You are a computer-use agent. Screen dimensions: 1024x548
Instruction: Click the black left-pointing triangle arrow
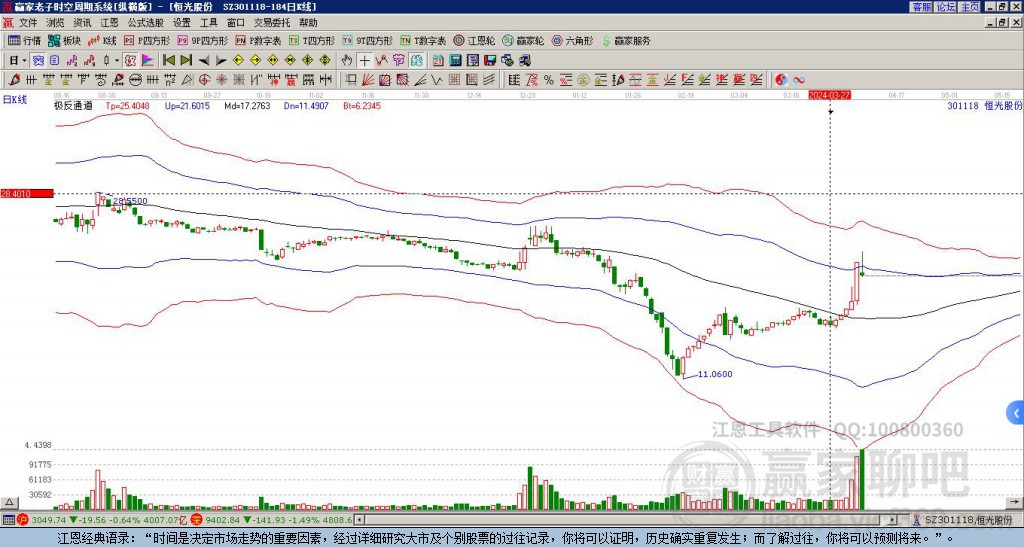[204, 61]
